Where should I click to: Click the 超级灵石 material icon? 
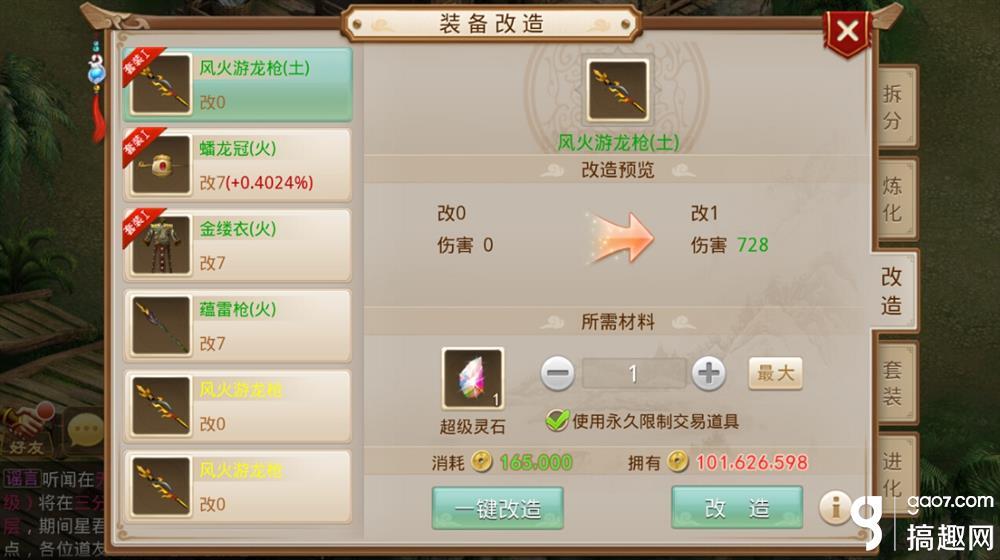473,378
